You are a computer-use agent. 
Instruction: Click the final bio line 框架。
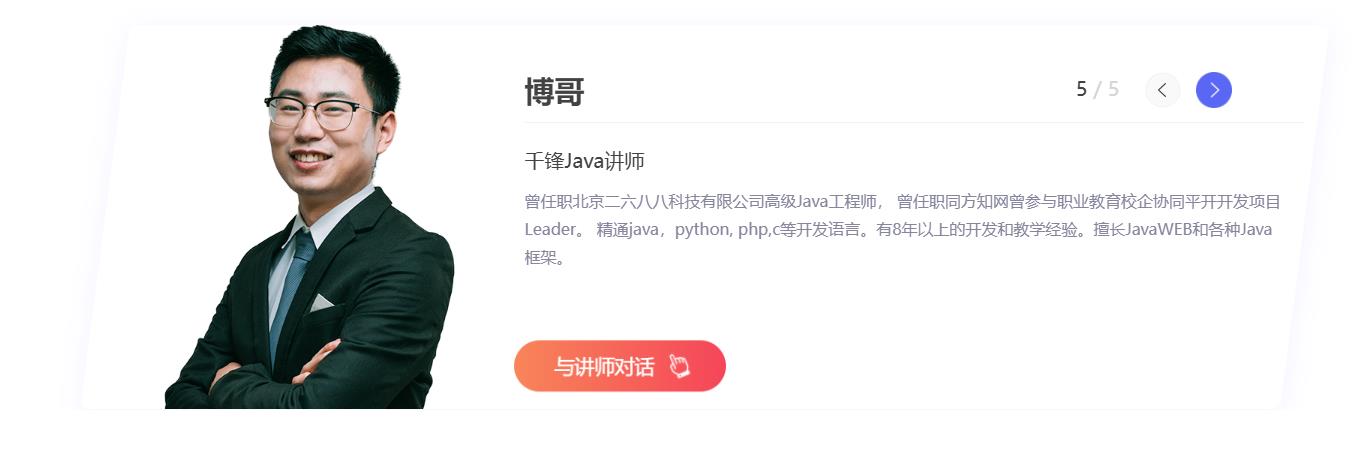click(x=546, y=258)
